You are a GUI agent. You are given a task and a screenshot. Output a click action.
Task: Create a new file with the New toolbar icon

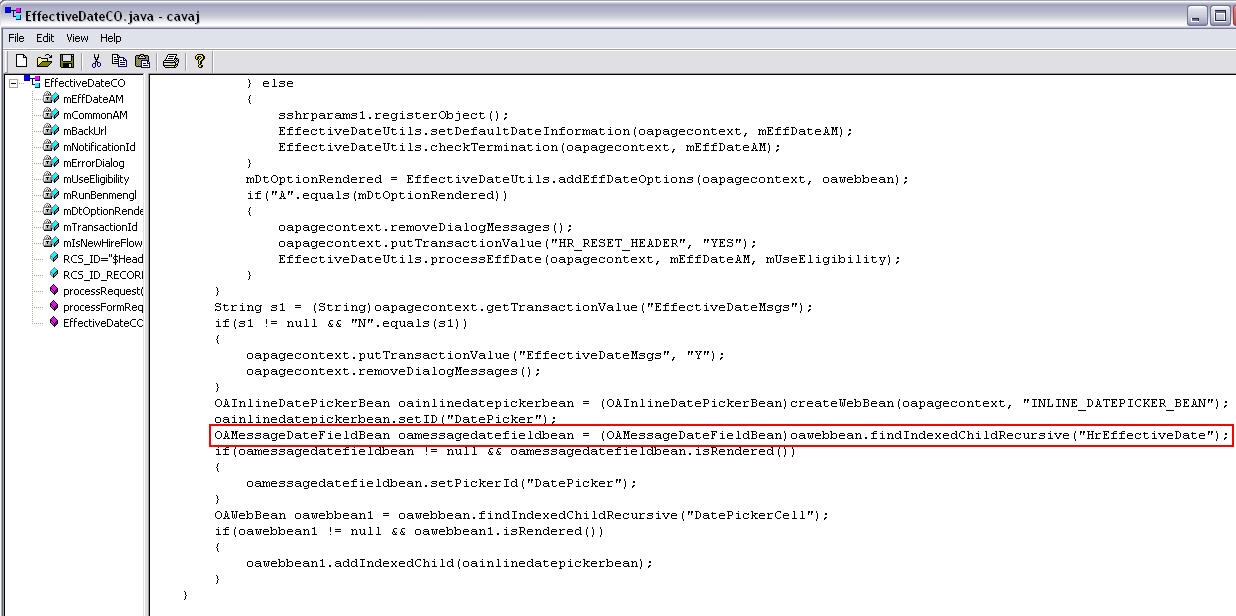point(21,61)
